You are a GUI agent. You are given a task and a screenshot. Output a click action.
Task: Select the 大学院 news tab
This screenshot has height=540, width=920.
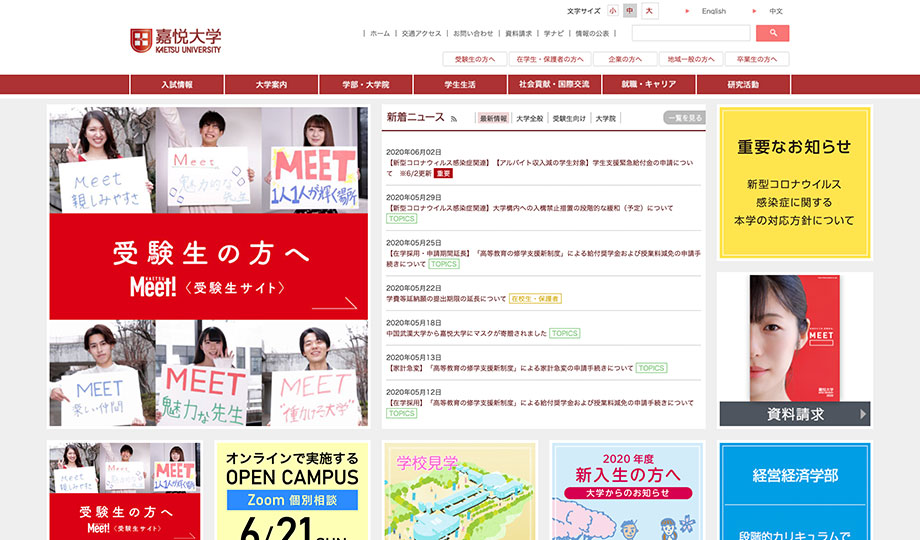tap(606, 119)
